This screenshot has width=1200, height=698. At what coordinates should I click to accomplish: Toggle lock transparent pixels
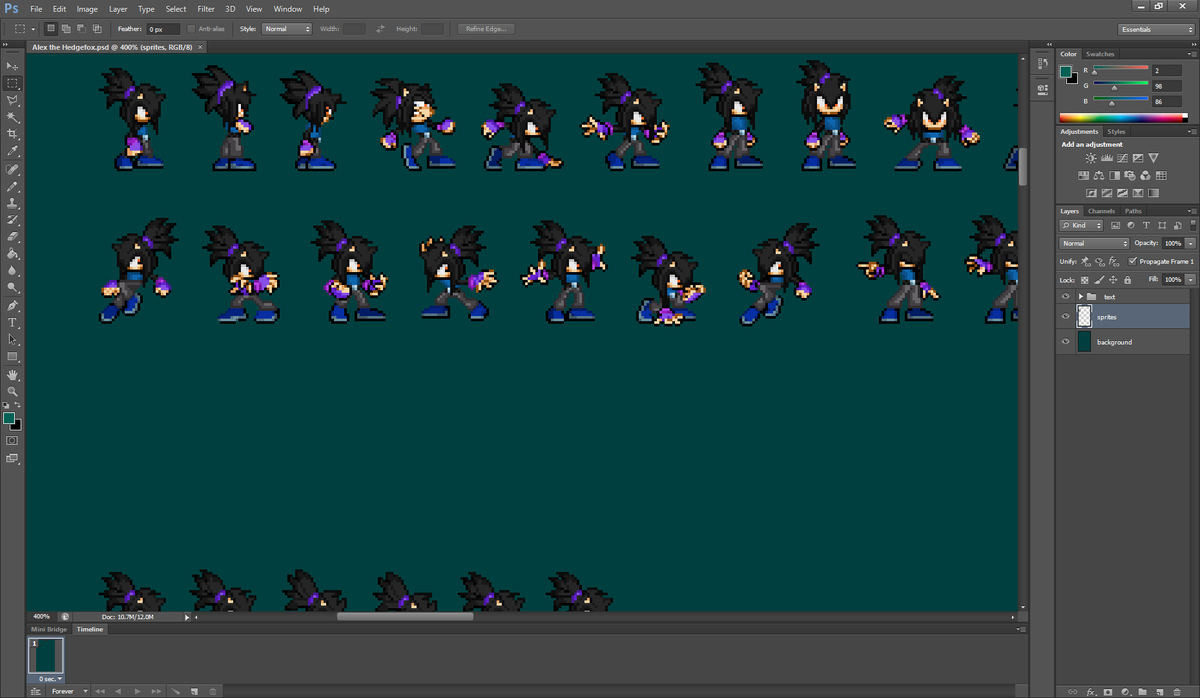click(x=1085, y=279)
